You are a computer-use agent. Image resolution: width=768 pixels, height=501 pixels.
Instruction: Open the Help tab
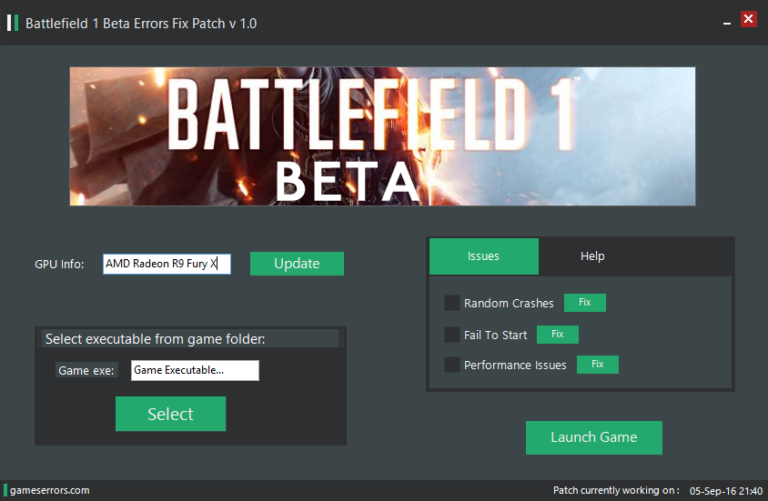click(x=592, y=256)
